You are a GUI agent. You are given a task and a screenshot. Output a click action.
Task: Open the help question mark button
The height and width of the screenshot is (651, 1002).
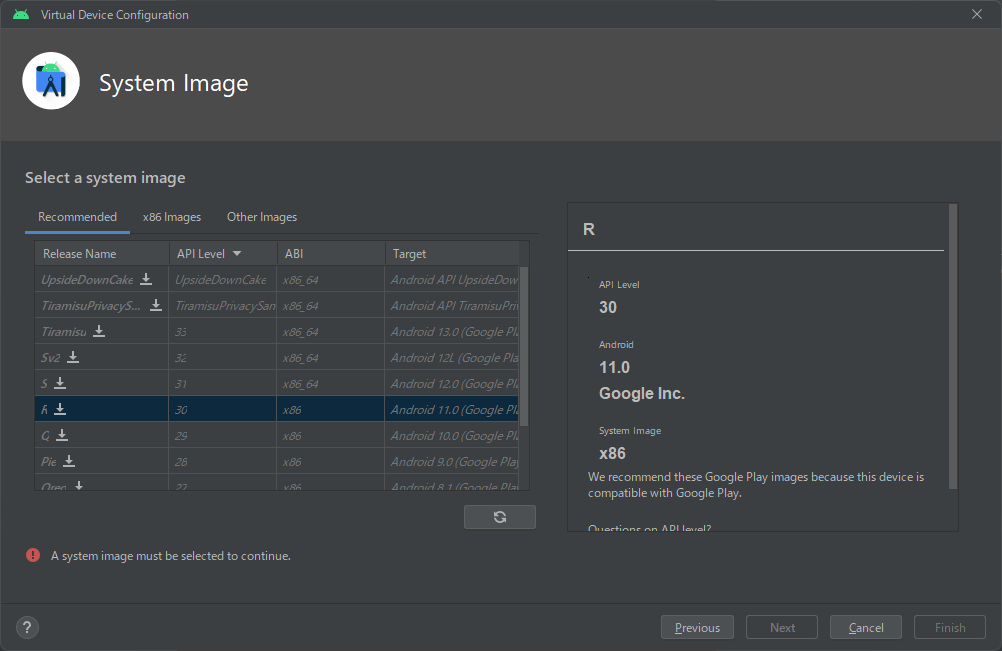tap(28, 627)
